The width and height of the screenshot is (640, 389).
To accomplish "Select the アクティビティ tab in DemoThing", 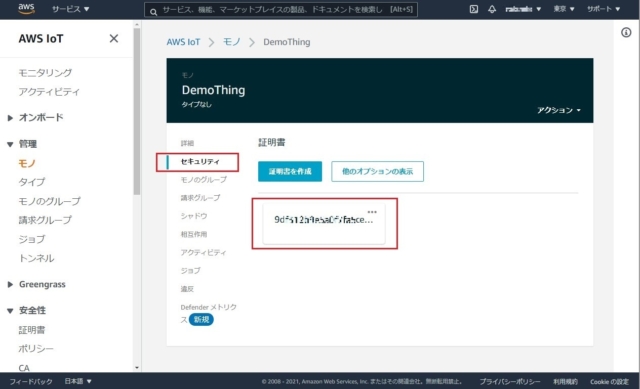I will (x=203, y=253).
